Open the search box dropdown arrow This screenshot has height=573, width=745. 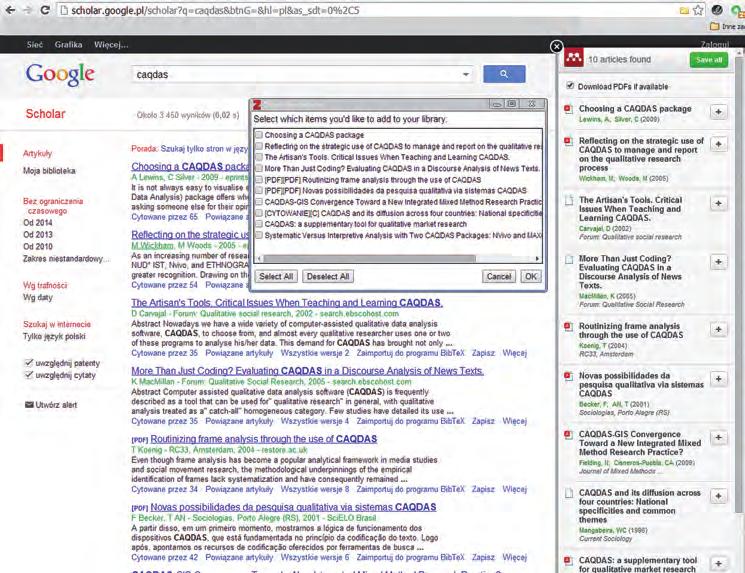click(x=466, y=74)
